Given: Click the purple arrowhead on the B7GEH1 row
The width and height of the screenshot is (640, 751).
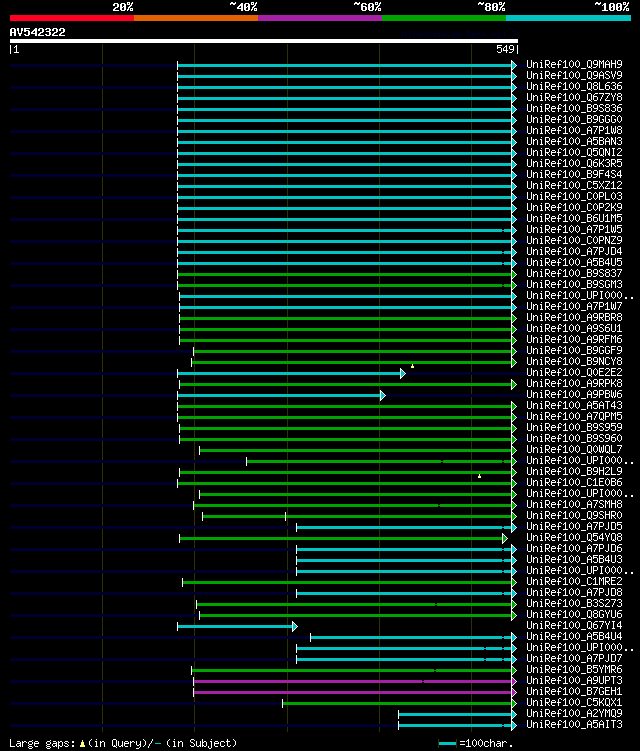Looking at the screenshot, I should pos(514,693).
